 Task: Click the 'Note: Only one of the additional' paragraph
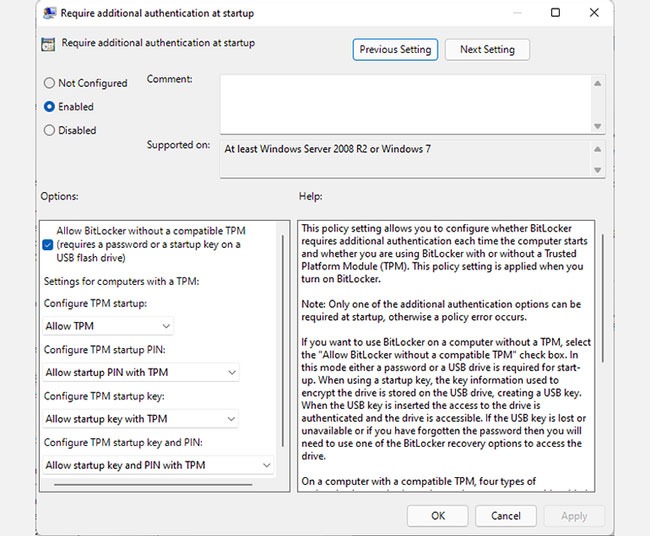pyautogui.click(x=441, y=310)
